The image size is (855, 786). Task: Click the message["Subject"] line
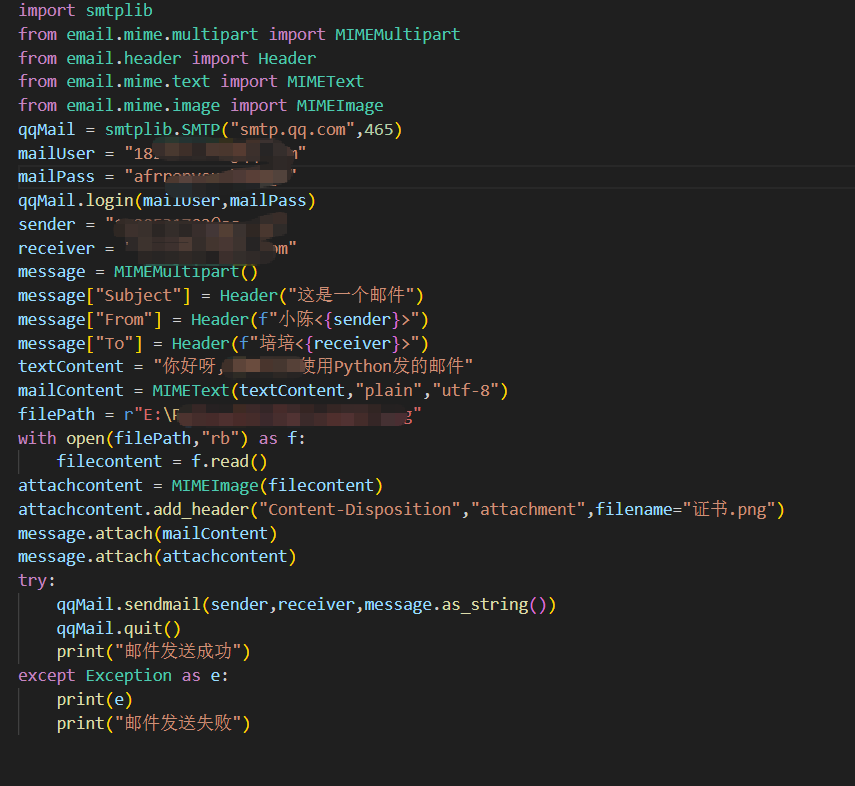coord(221,296)
